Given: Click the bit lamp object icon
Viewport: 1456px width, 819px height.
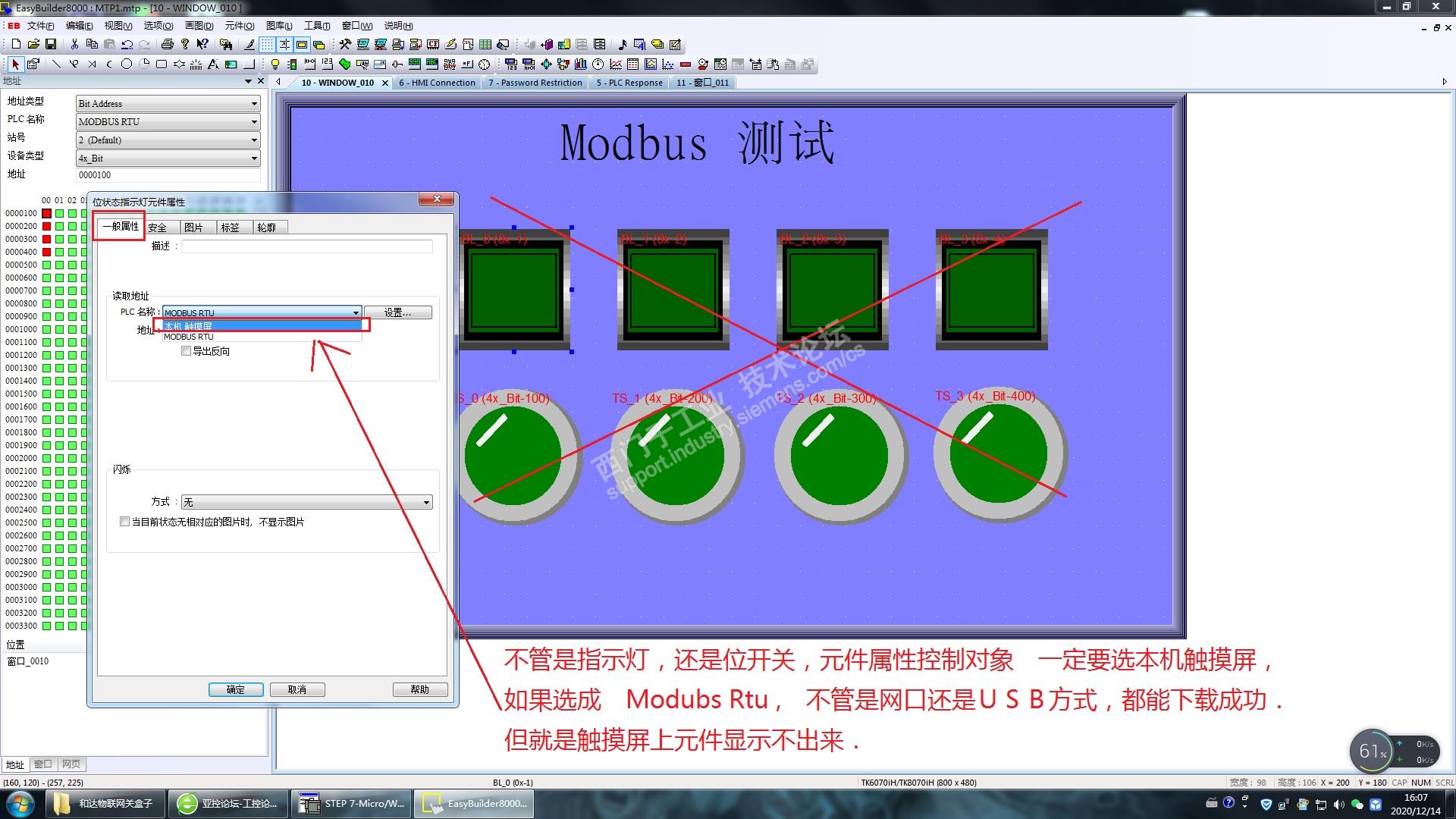Looking at the screenshot, I should coord(275,64).
